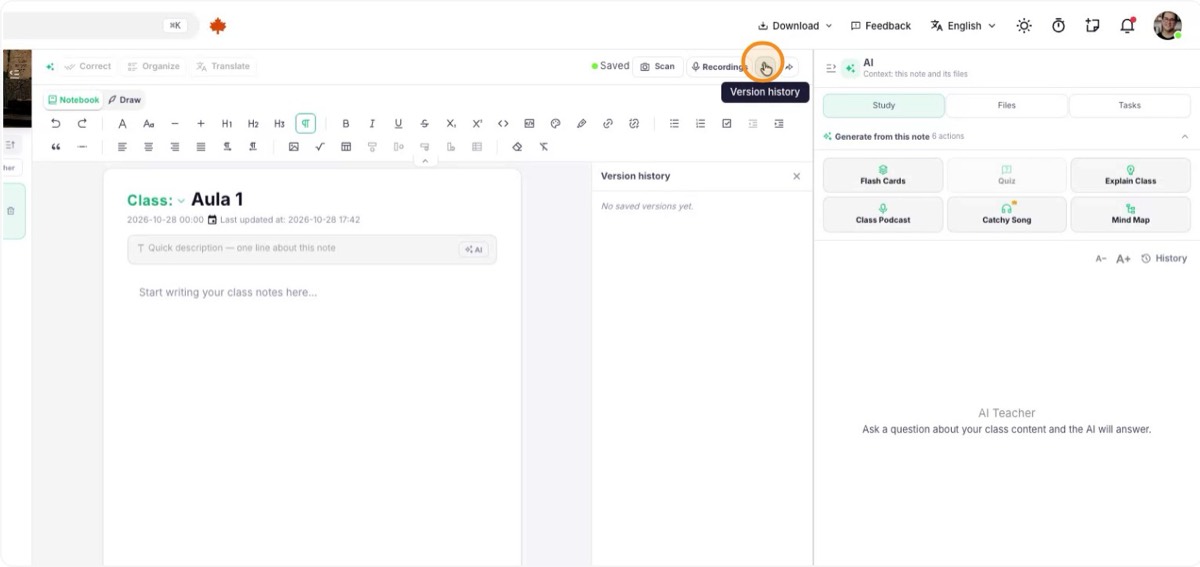Click the Scan button
Screen dimensions: 1200x567
658,67
